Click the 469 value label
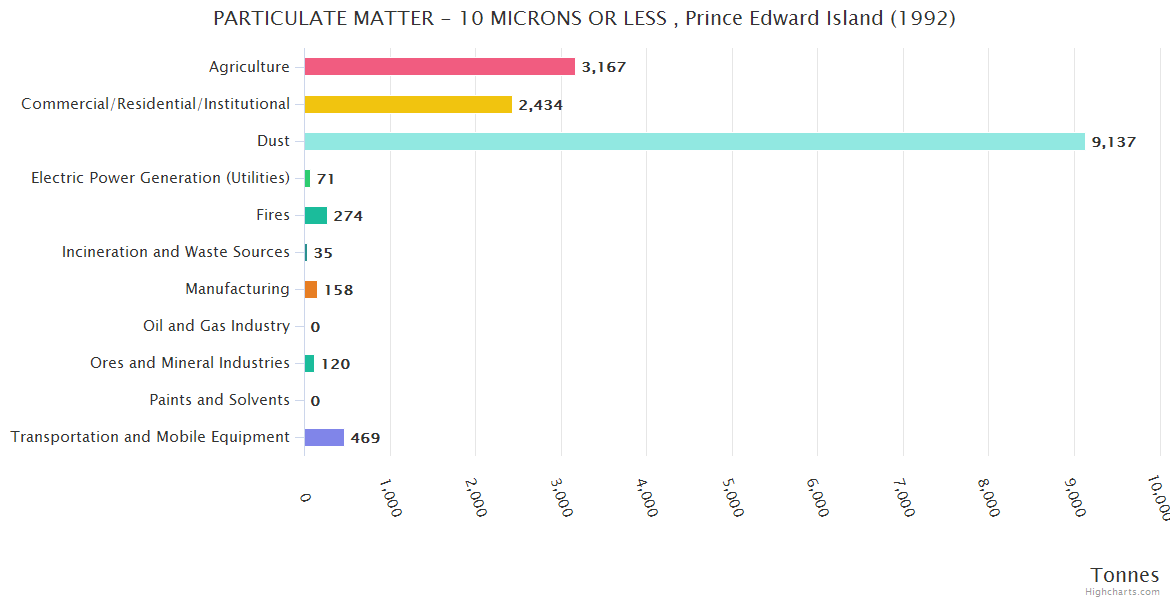The image size is (1170, 600). coord(365,438)
